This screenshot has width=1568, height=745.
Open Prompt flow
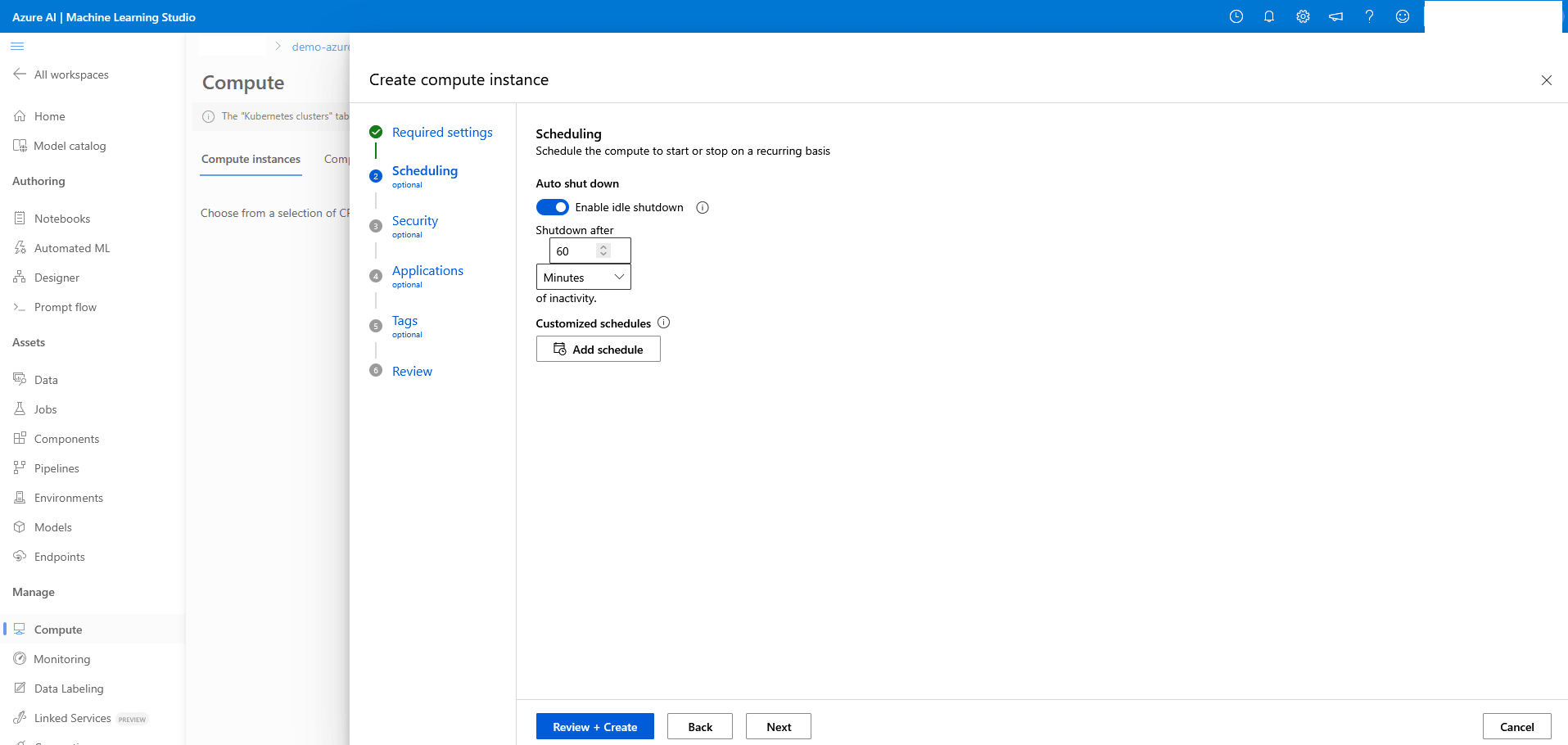tap(65, 306)
